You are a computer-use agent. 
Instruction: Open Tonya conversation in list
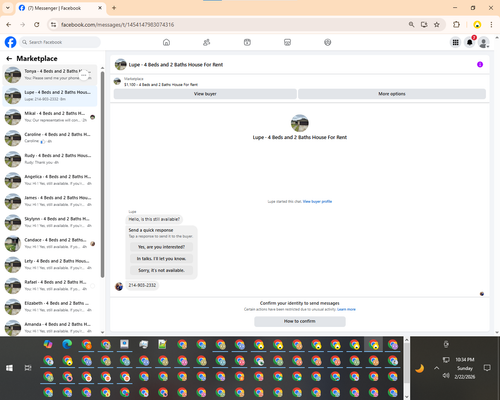pyautogui.click(x=50, y=75)
